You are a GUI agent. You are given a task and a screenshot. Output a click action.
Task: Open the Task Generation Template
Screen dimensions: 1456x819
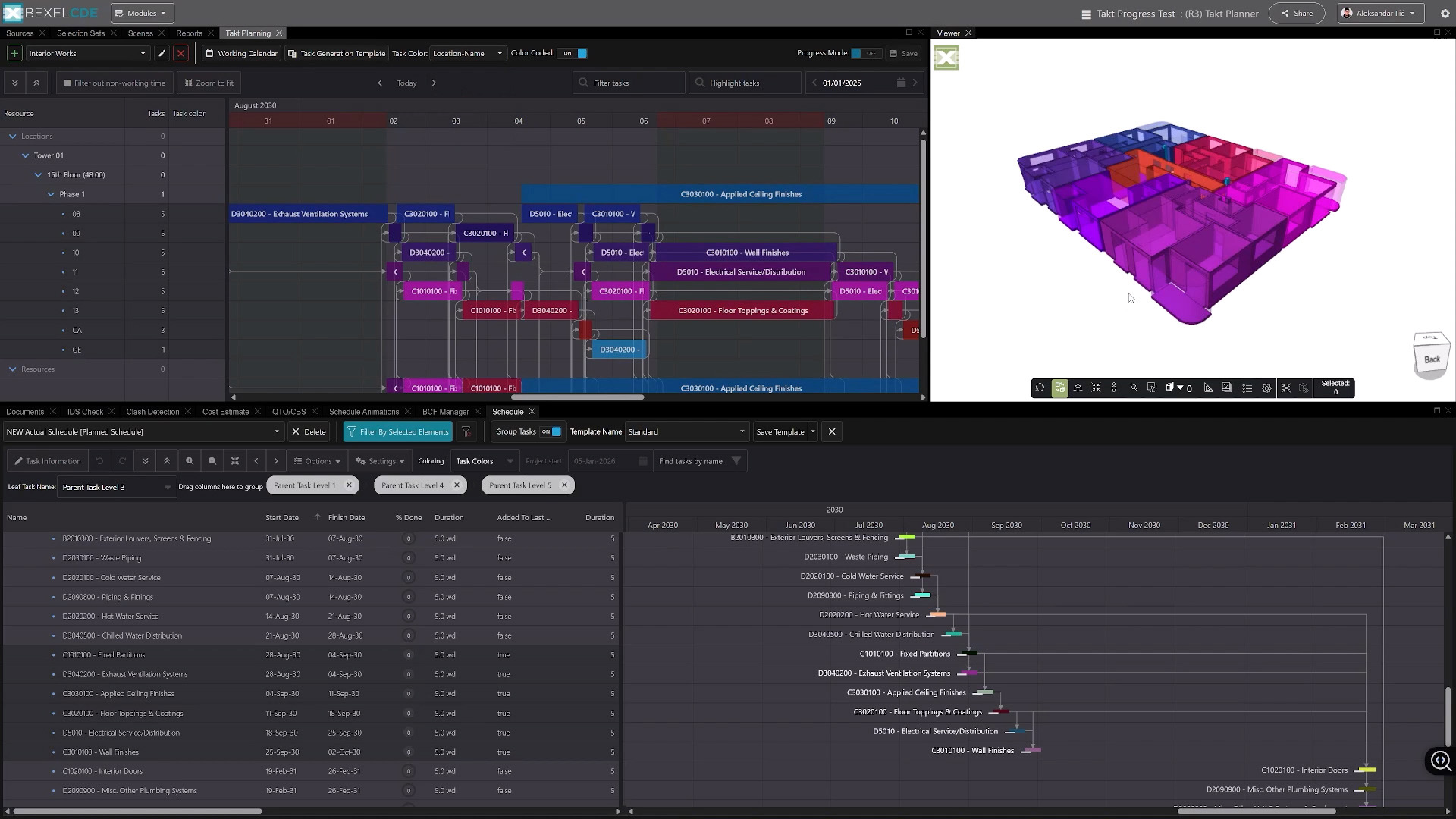pos(337,53)
